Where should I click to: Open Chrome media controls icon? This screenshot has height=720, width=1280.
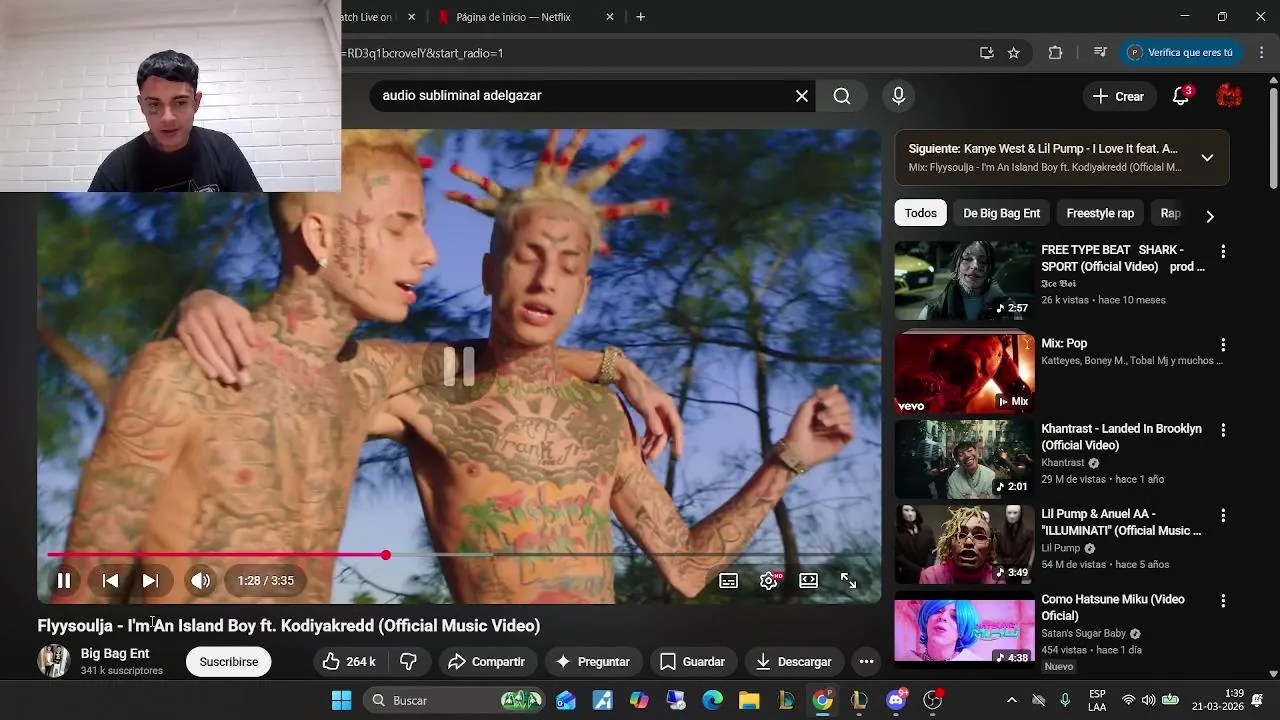tap(1100, 53)
